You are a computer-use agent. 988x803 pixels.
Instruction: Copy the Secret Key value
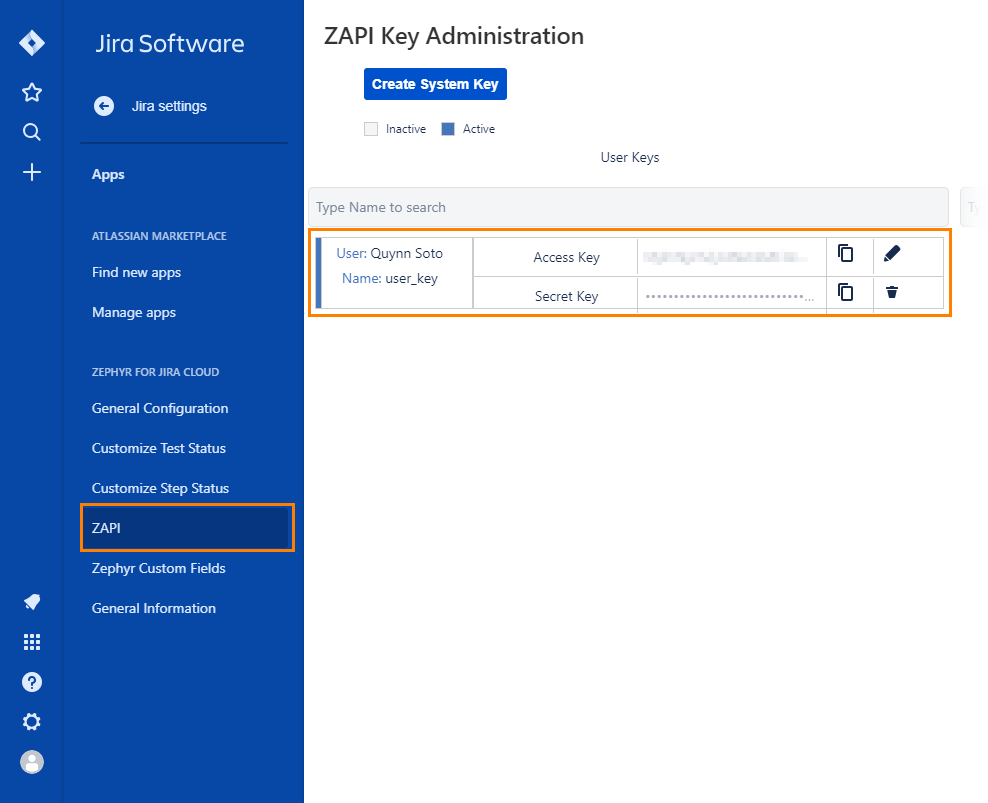(x=846, y=292)
